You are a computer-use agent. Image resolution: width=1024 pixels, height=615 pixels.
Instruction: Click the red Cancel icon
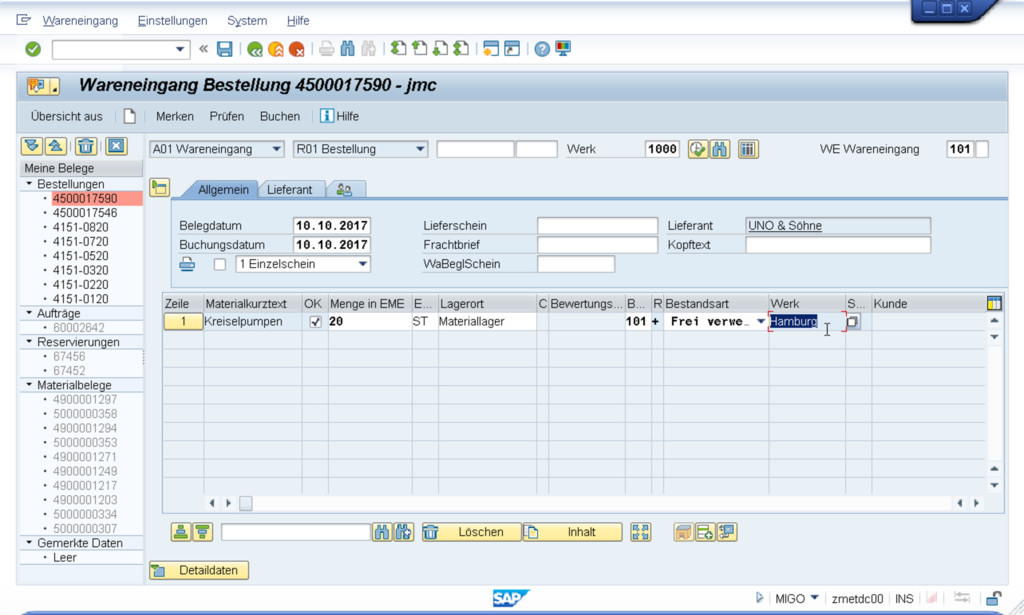[x=296, y=49]
